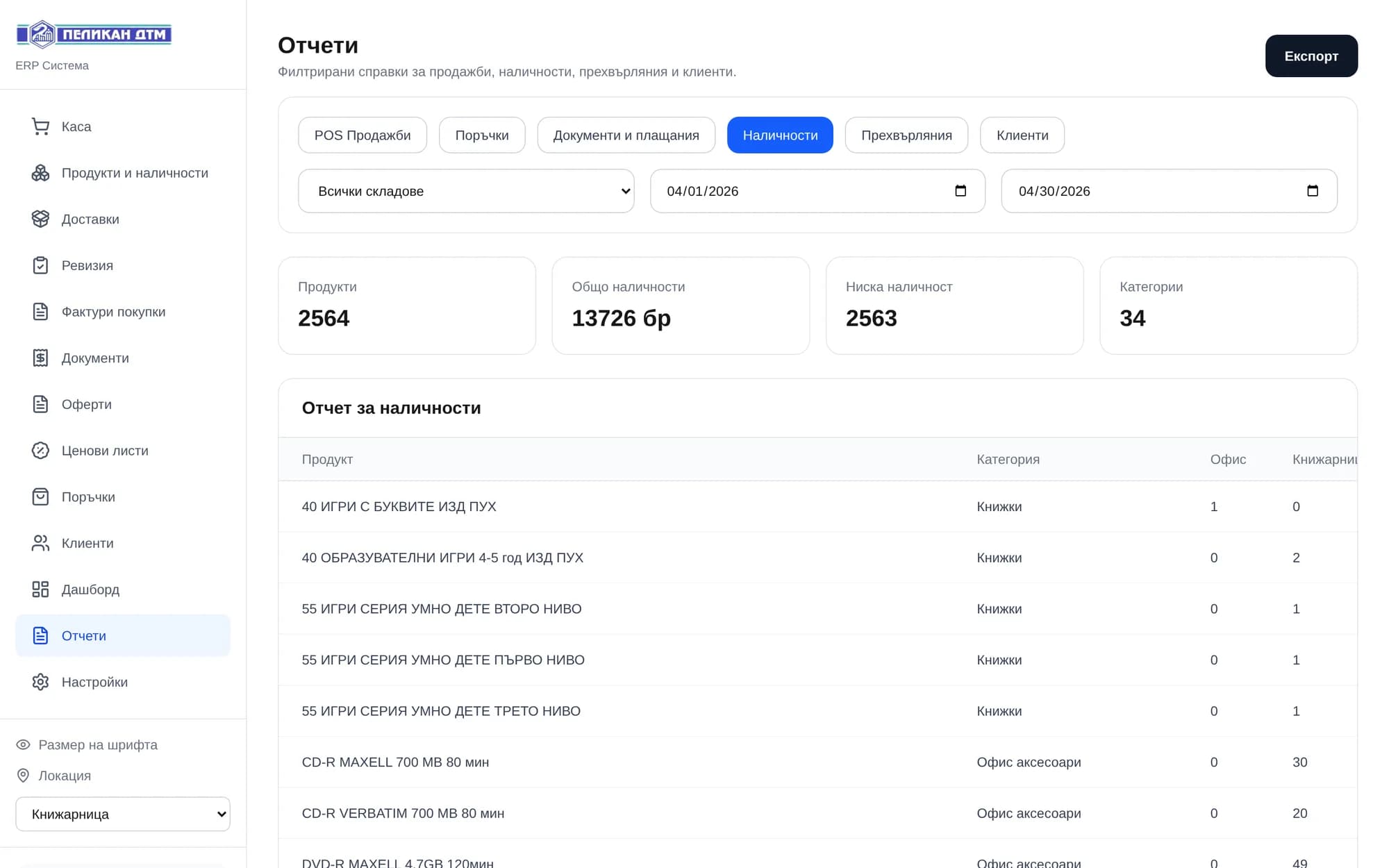1389x868 pixels.
Task: Click the Категория column header
Action: [x=1008, y=459]
